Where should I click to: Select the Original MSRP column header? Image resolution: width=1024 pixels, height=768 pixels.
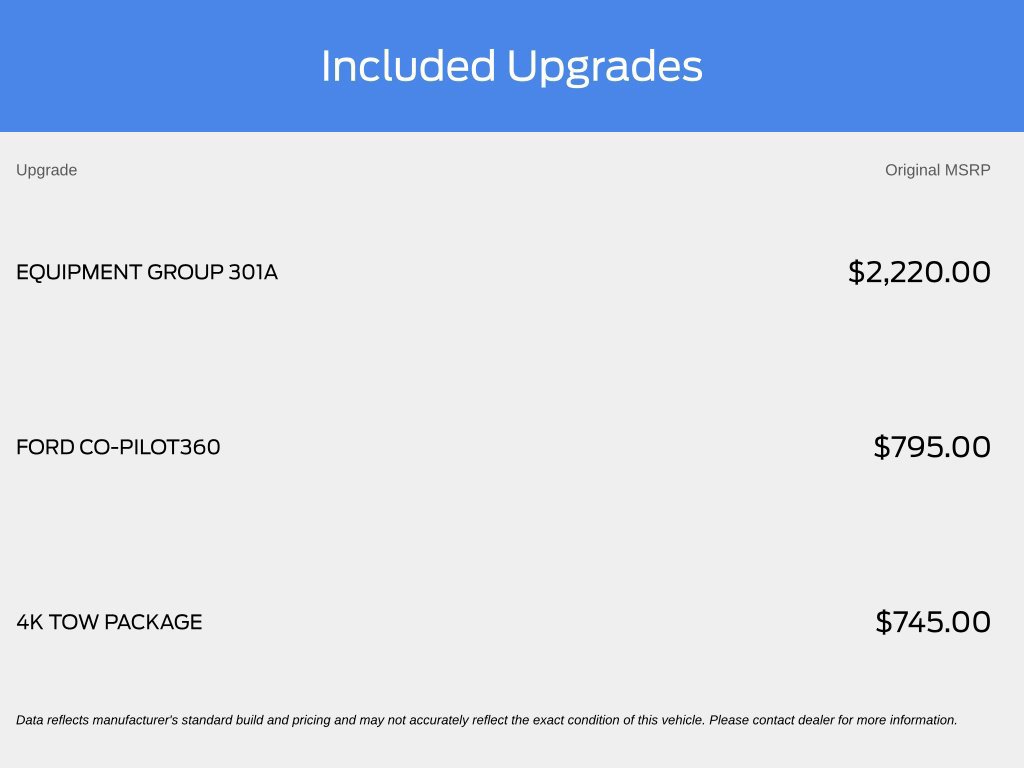click(938, 170)
